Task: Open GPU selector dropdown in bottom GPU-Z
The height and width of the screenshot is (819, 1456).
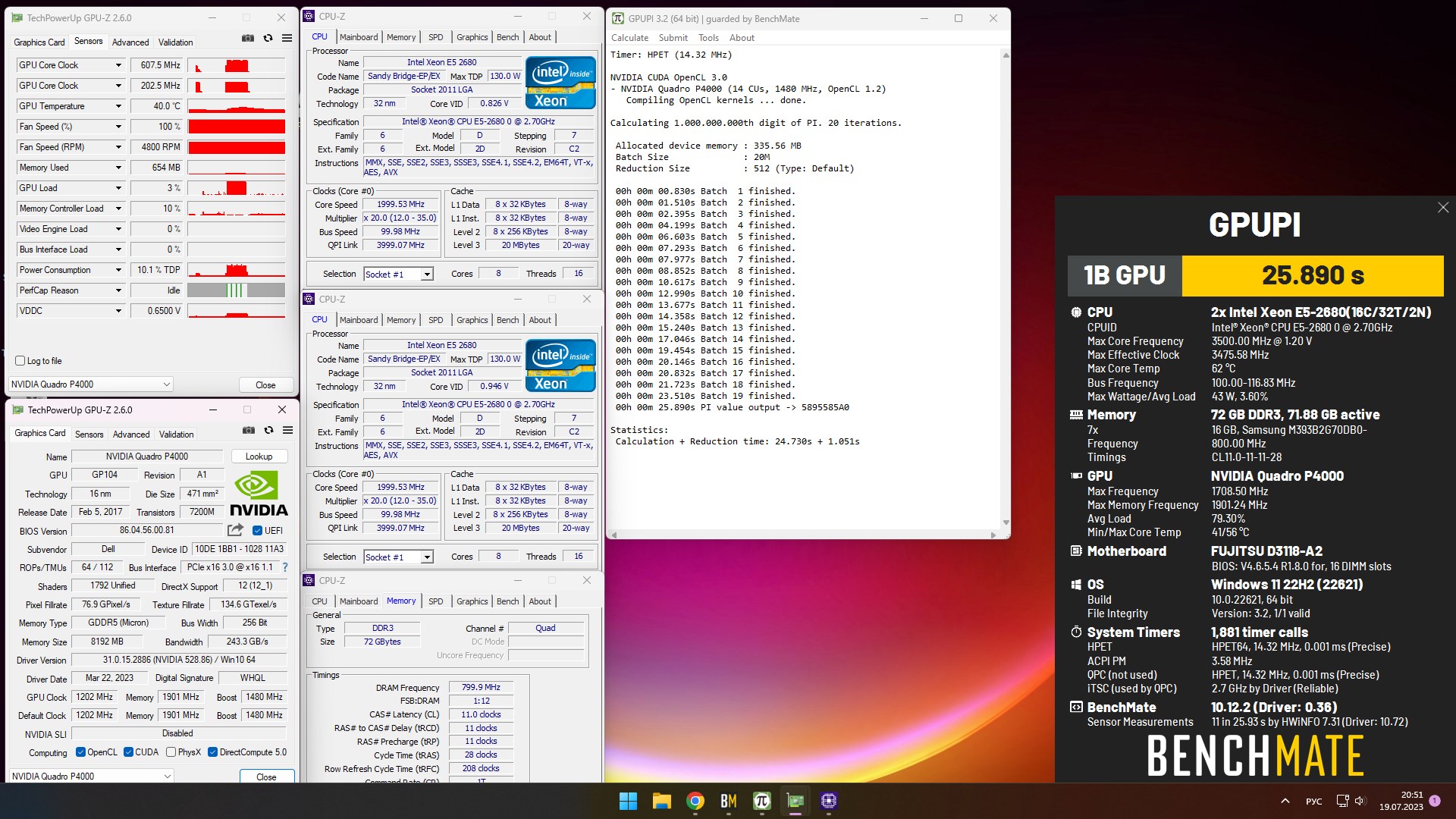Action: 91,777
